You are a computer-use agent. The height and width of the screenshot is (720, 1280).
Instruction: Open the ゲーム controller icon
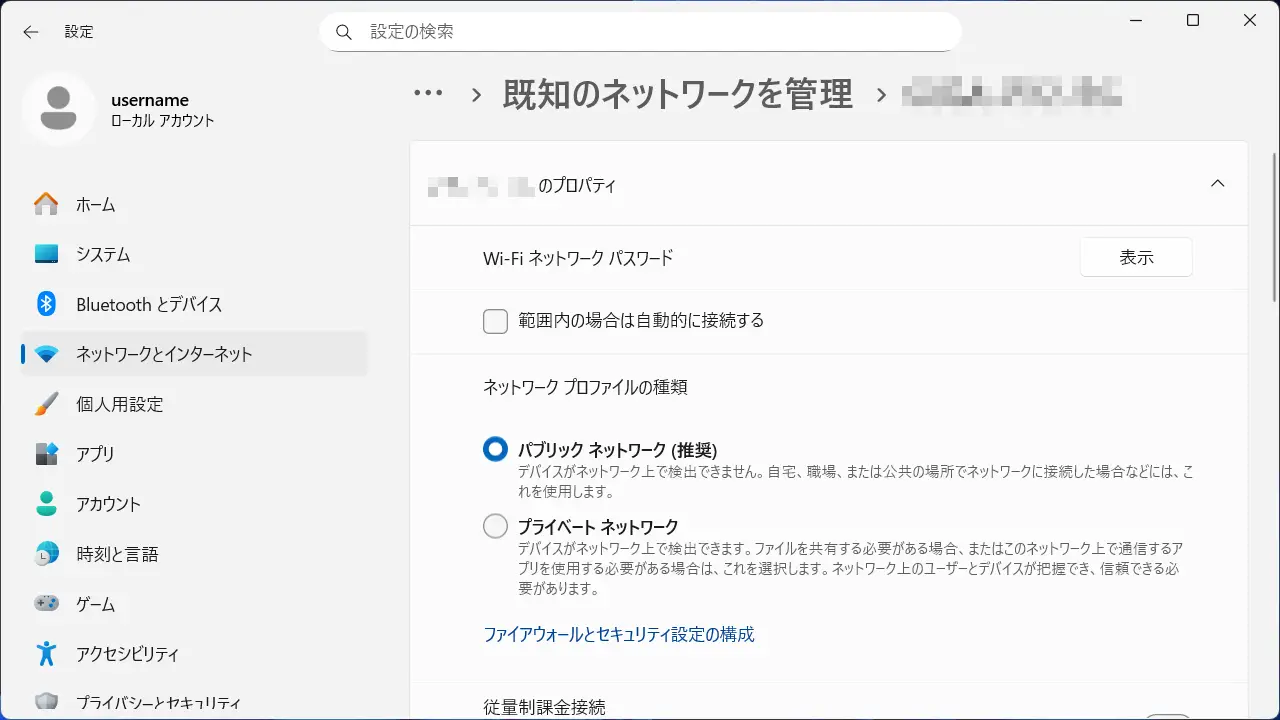pyautogui.click(x=46, y=604)
